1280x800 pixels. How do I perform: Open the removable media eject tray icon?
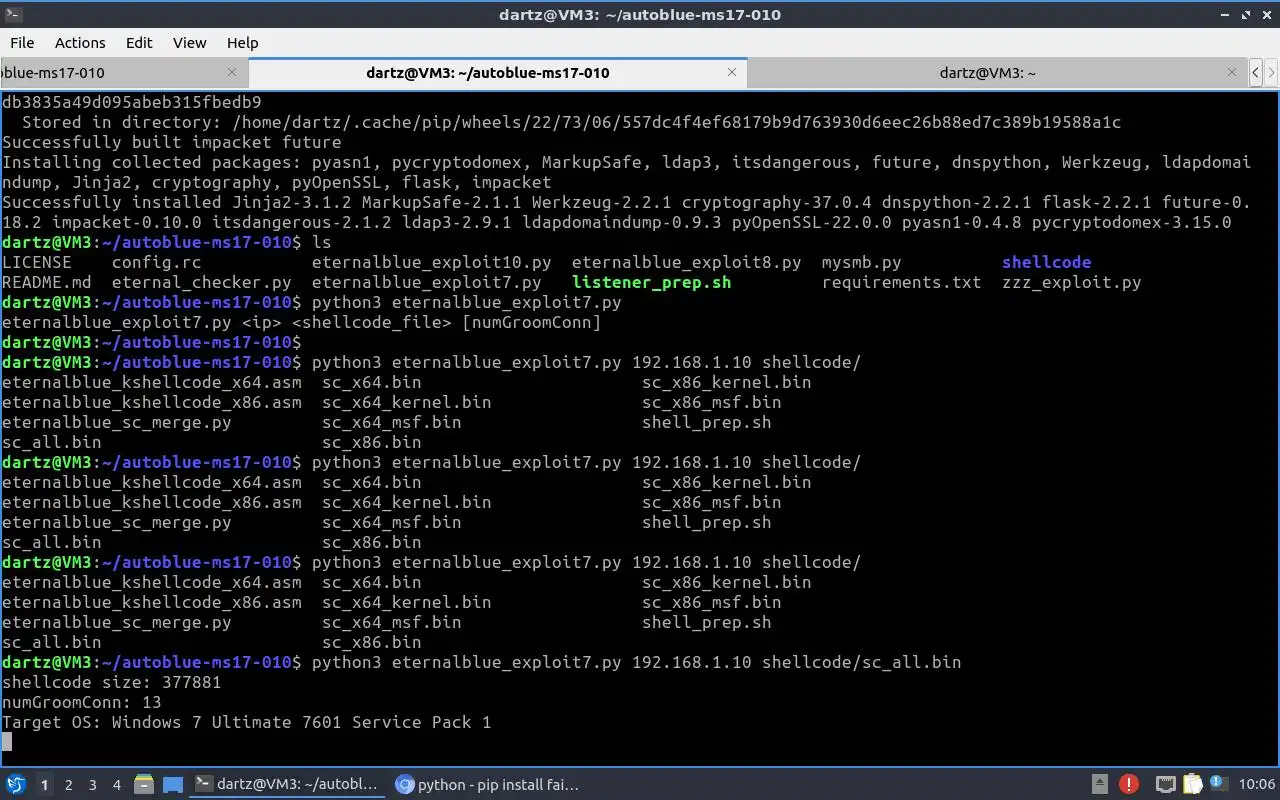point(1100,785)
